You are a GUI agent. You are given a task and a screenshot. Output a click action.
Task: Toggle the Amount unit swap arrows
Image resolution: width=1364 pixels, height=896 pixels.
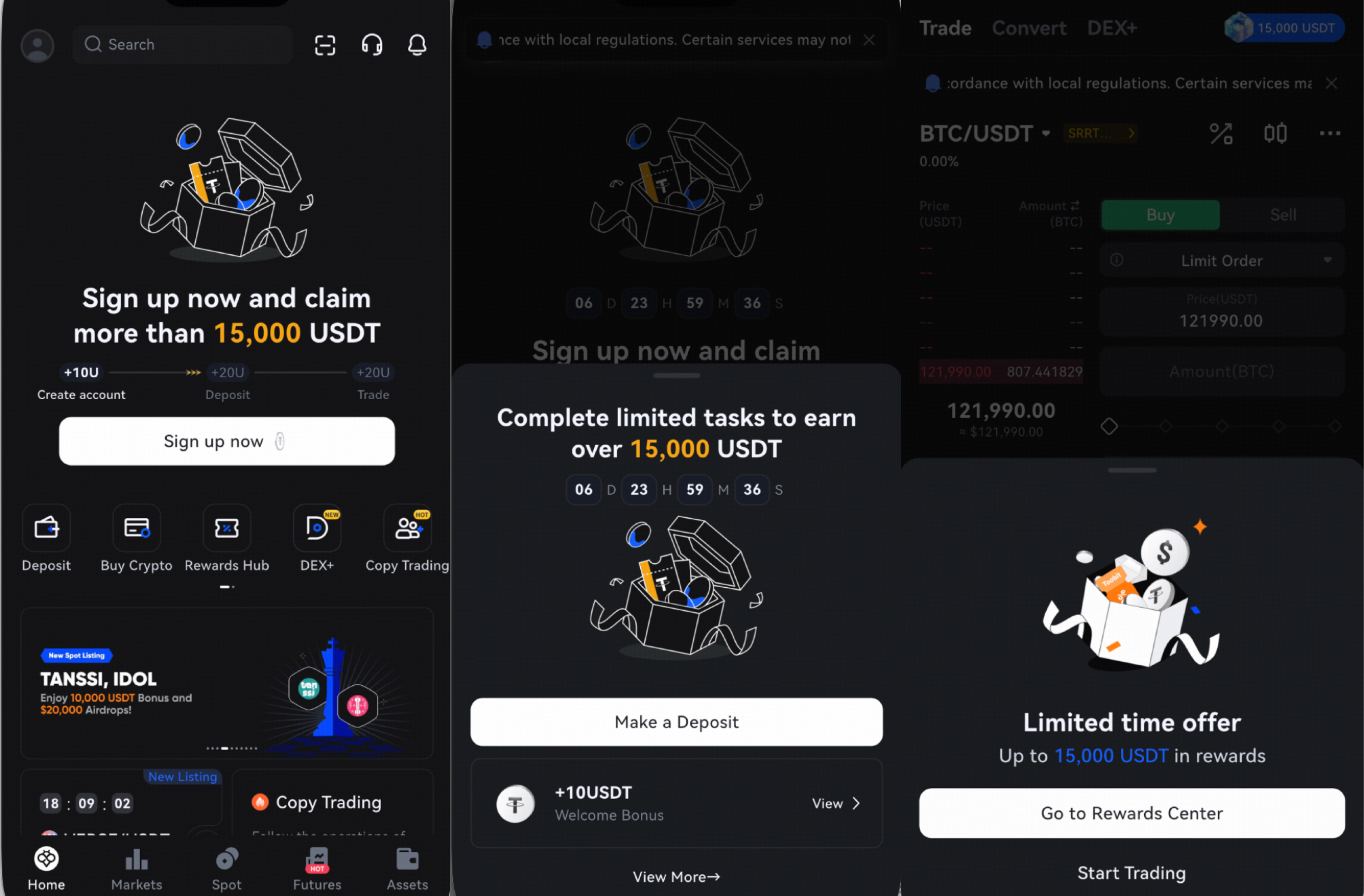click(1075, 205)
